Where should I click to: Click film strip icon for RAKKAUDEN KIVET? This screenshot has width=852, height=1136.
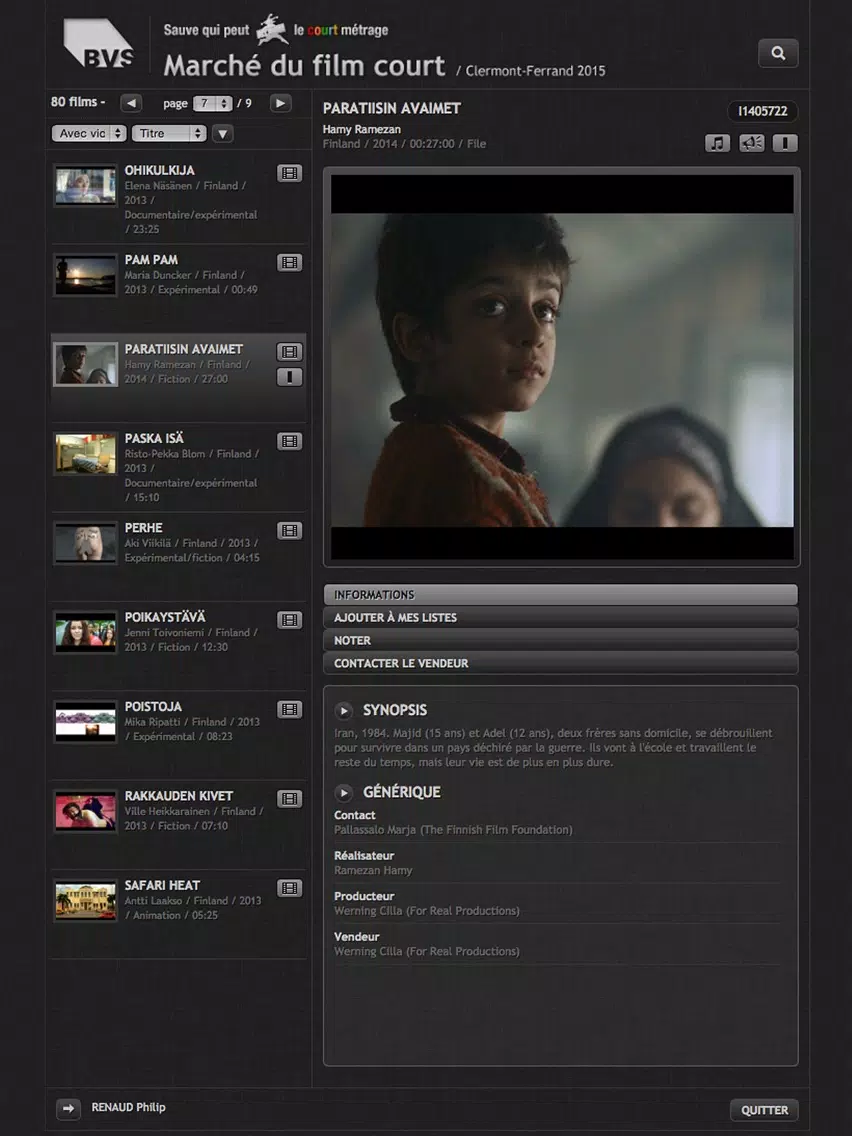[x=289, y=798]
